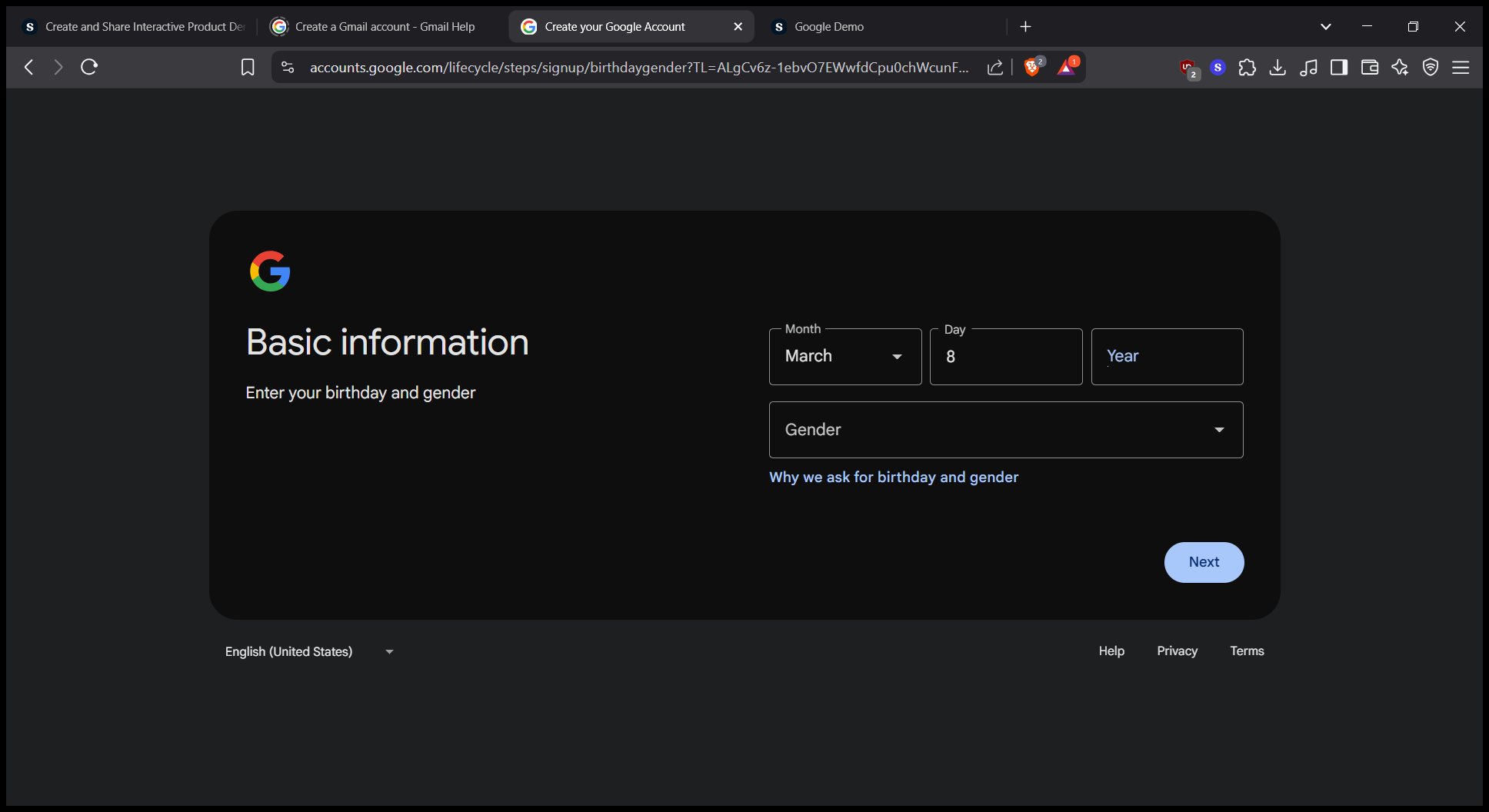Screen dimensions: 1489x812
Task: Open the tab search chevron
Action: click(1325, 27)
